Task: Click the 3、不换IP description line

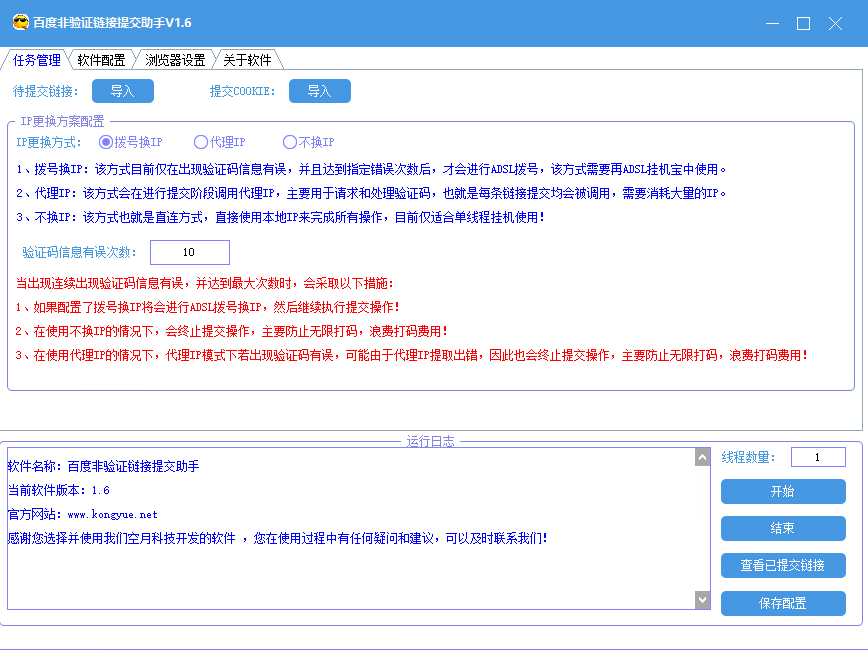Action: click(x=280, y=218)
